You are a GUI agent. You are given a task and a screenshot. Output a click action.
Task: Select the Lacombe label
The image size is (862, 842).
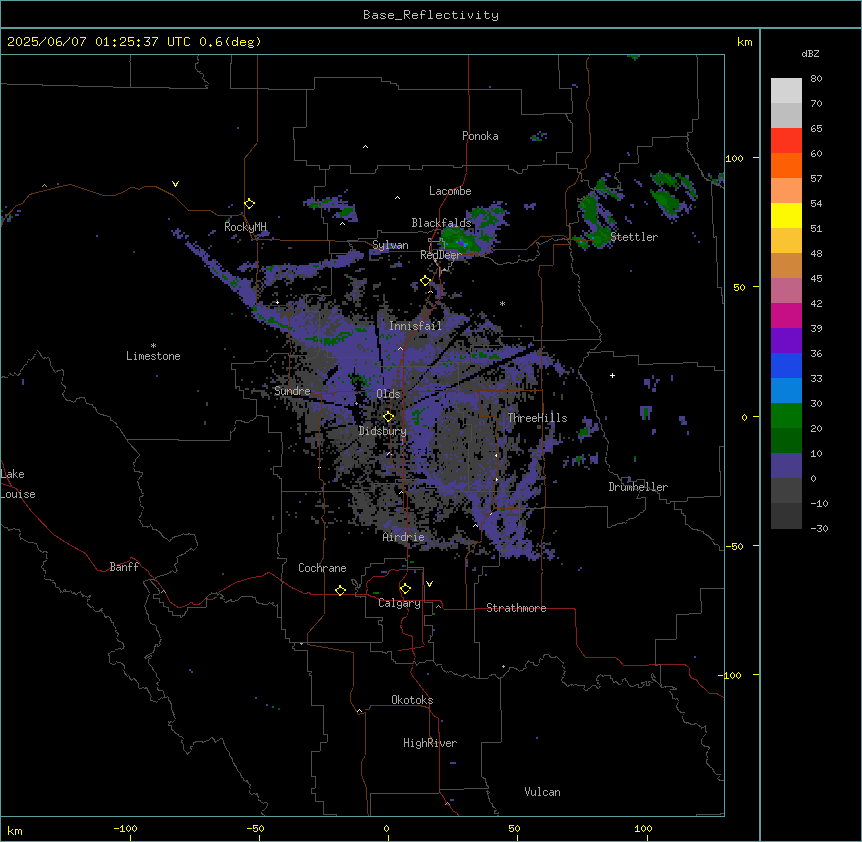pos(450,191)
